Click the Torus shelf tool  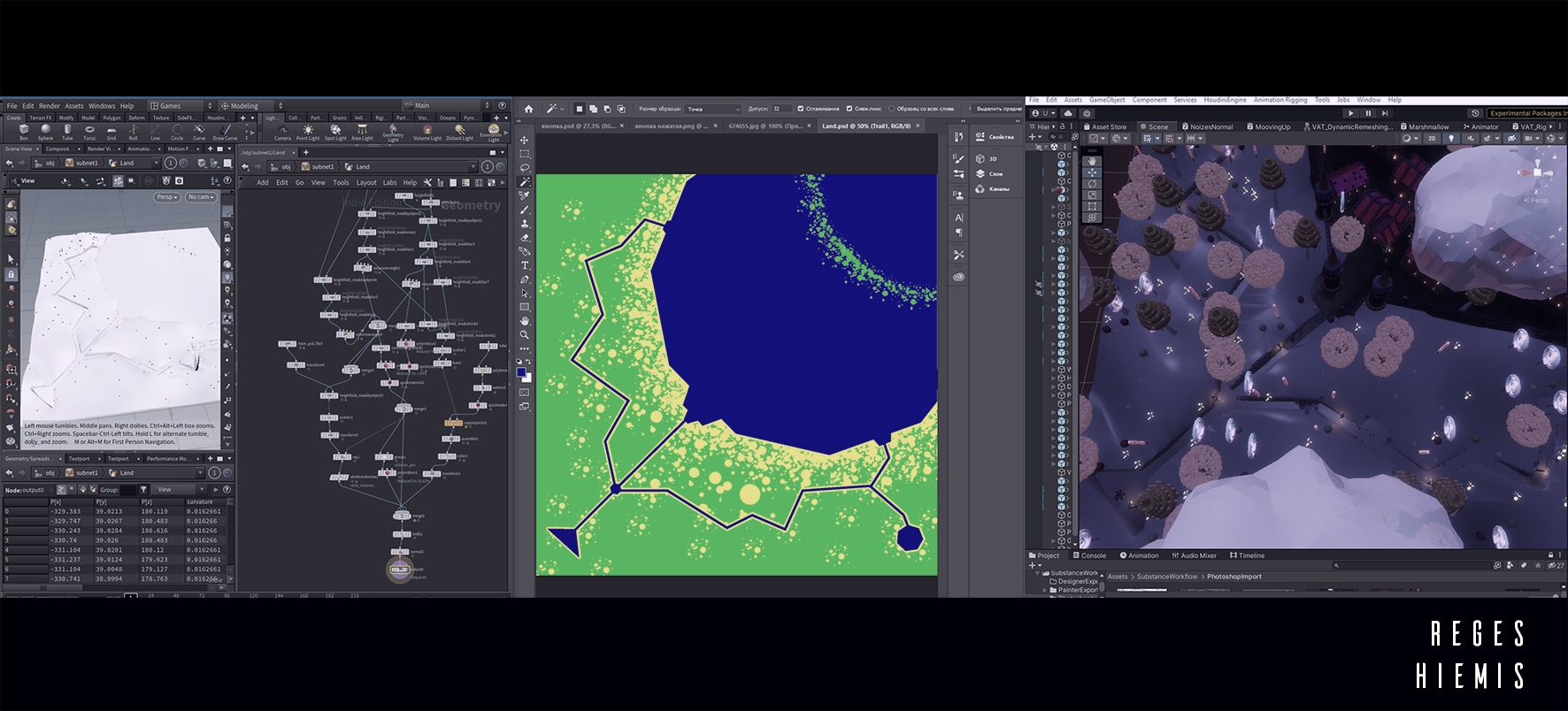coord(89,131)
